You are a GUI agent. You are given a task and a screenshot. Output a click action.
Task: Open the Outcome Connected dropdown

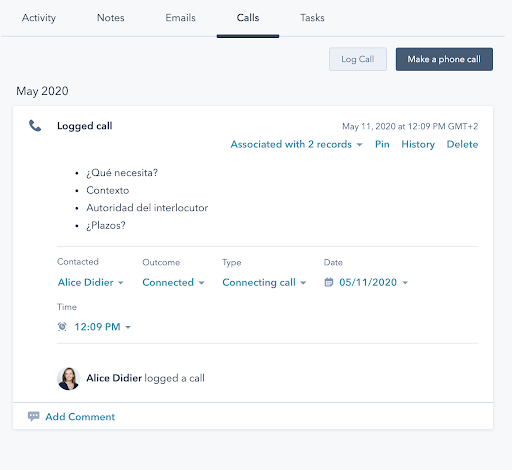[x=173, y=282]
